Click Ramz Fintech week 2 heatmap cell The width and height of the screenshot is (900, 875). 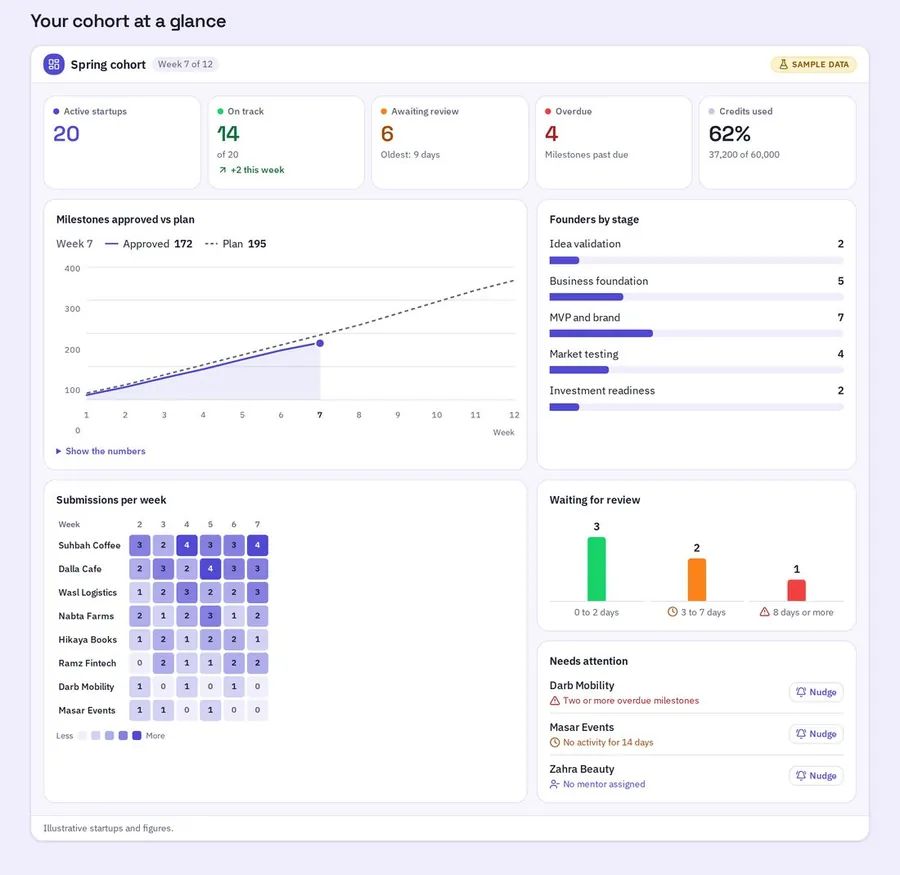click(x=139, y=663)
